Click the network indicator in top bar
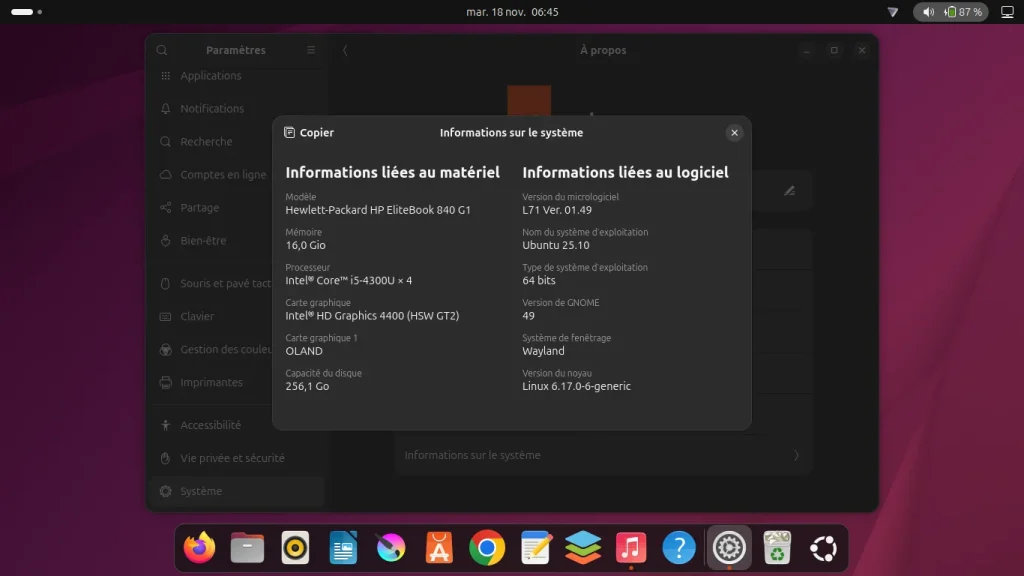1024x576 pixels. click(x=893, y=12)
